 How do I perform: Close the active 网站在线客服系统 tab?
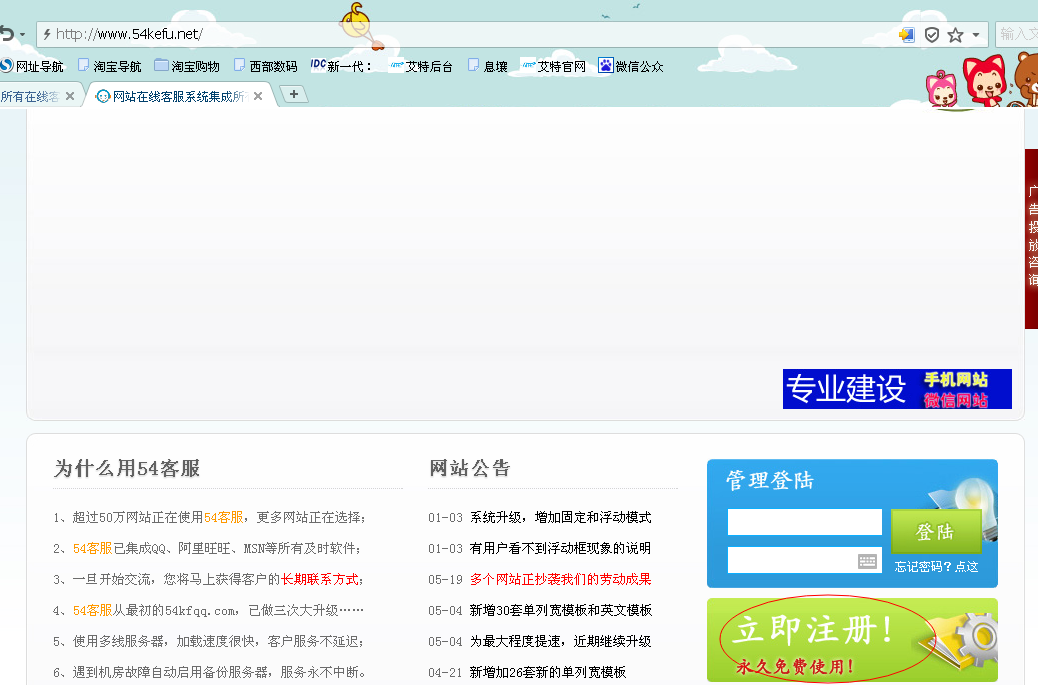258,96
